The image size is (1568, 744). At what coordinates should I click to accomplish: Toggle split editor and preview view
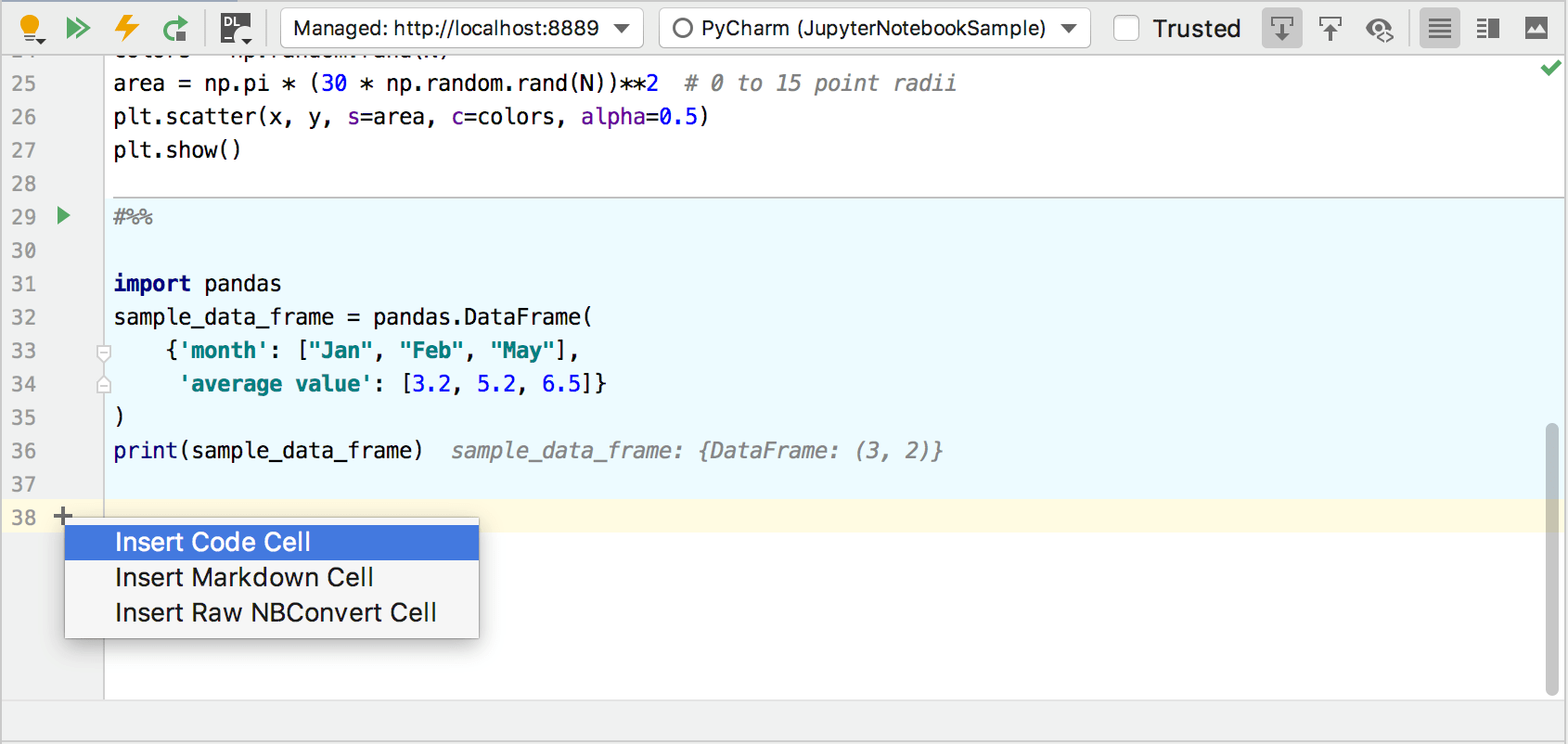pyautogui.click(x=1487, y=29)
